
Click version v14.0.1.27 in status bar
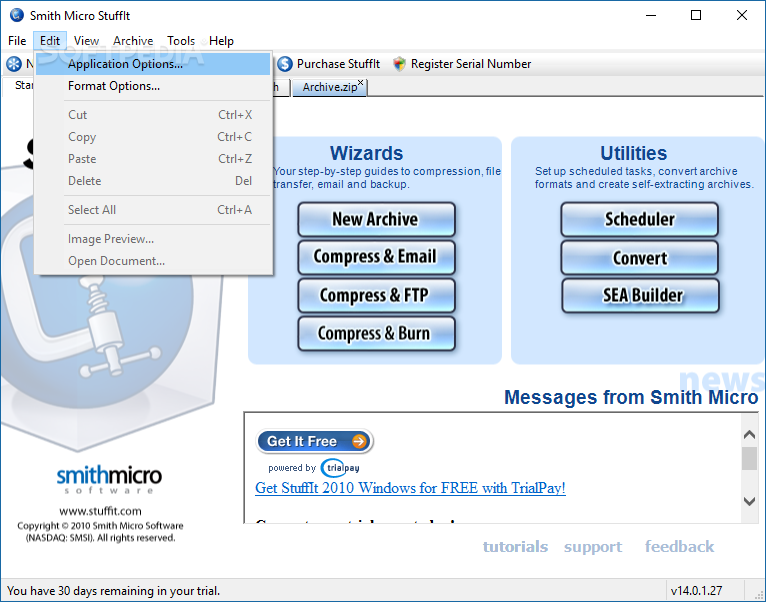[x=696, y=591]
